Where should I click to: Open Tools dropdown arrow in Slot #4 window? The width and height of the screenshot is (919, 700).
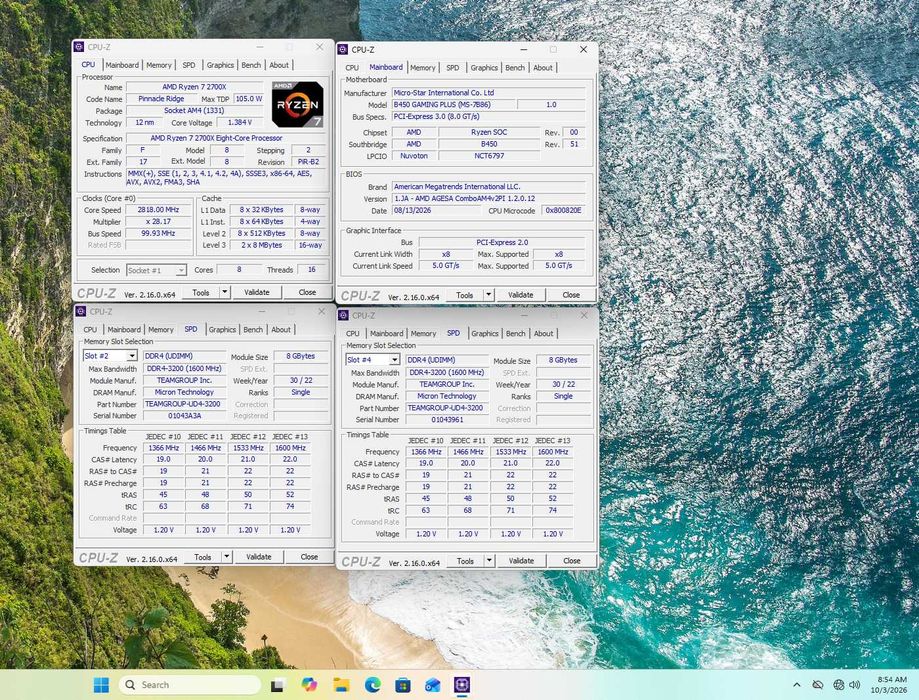489,560
